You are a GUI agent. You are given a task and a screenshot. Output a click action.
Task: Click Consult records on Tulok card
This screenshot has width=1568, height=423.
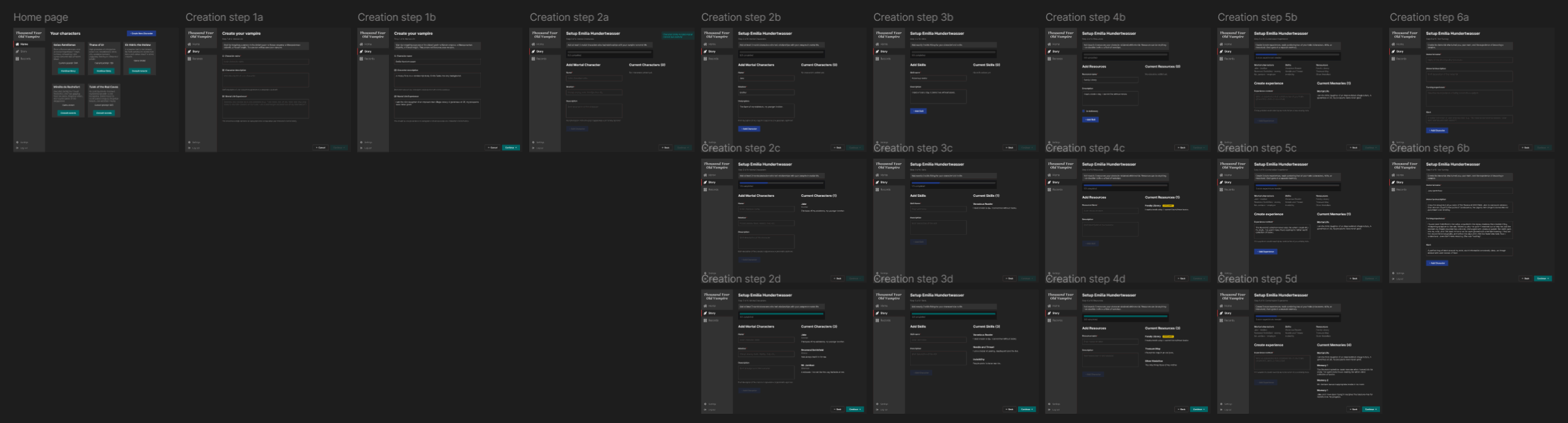[x=104, y=113]
